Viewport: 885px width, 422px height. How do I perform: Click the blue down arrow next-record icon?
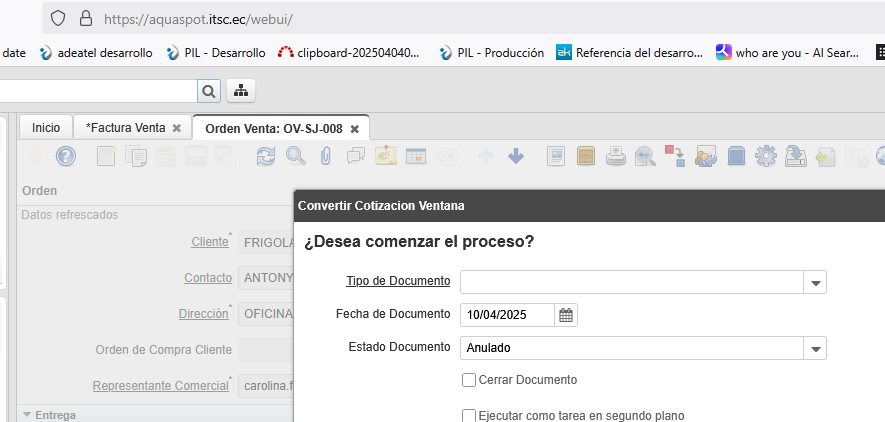pyautogui.click(x=516, y=156)
